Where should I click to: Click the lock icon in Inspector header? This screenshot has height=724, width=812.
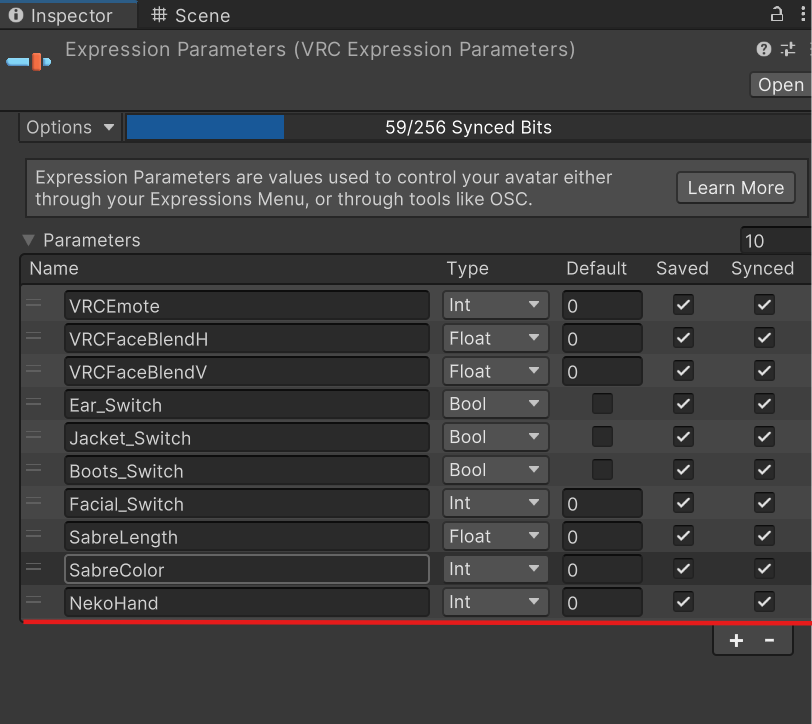(776, 14)
